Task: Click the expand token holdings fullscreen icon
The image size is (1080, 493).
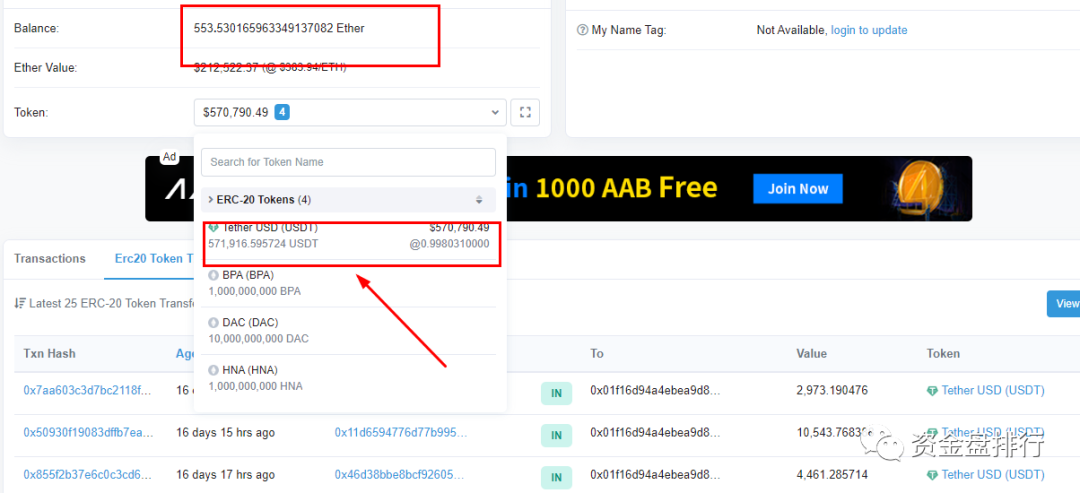Action: click(525, 112)
